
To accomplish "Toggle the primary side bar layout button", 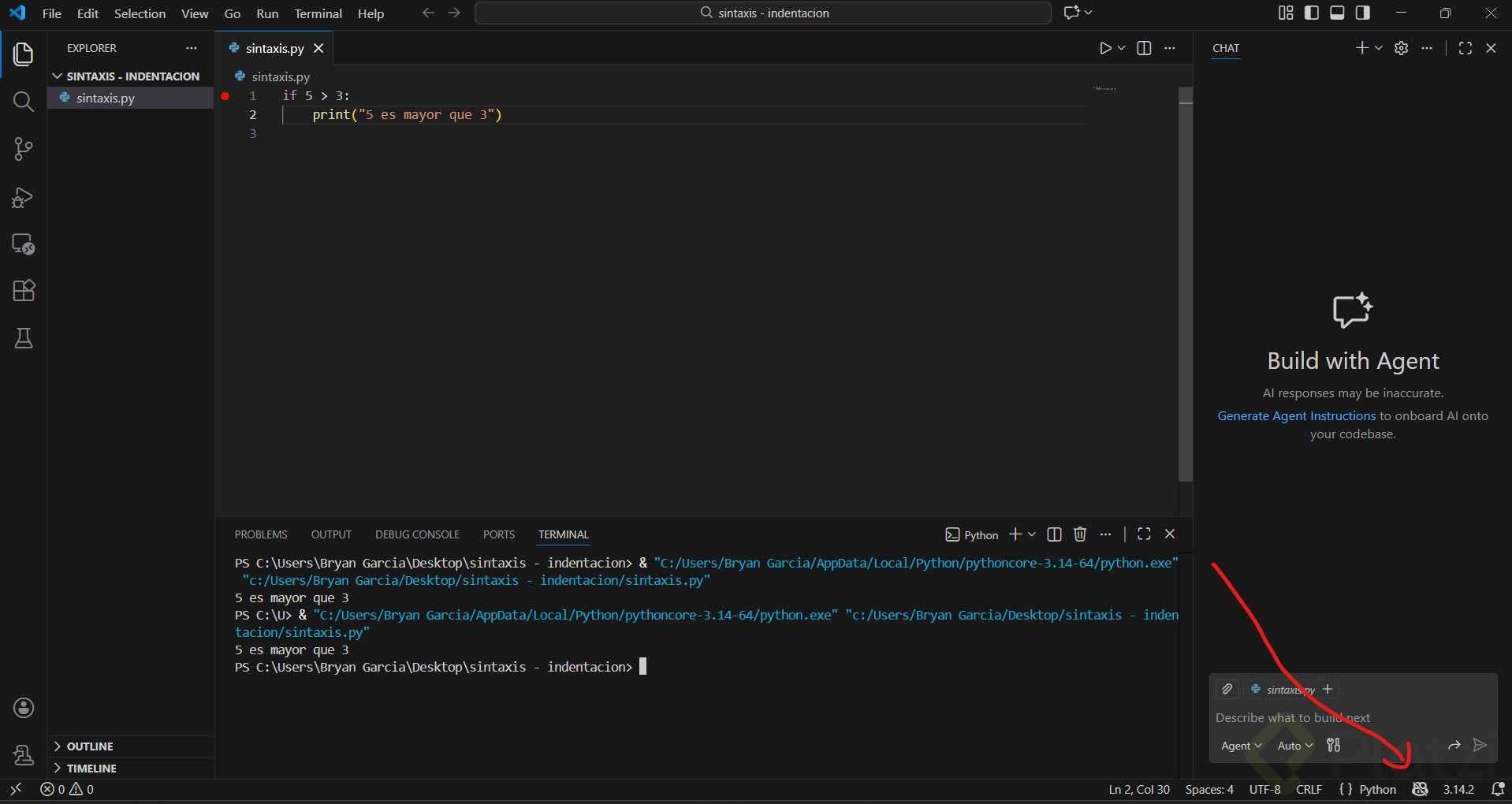I will point(1312,13).
